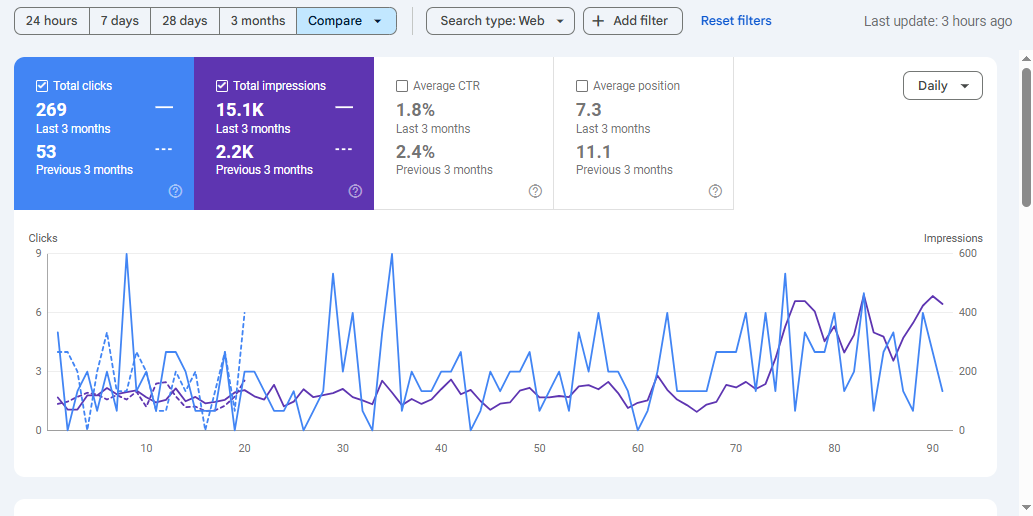Image resolution: width=1033 pixels, height=516 pixels.
Task: Click the Clicks axis label
Action: tap(43, 238)
